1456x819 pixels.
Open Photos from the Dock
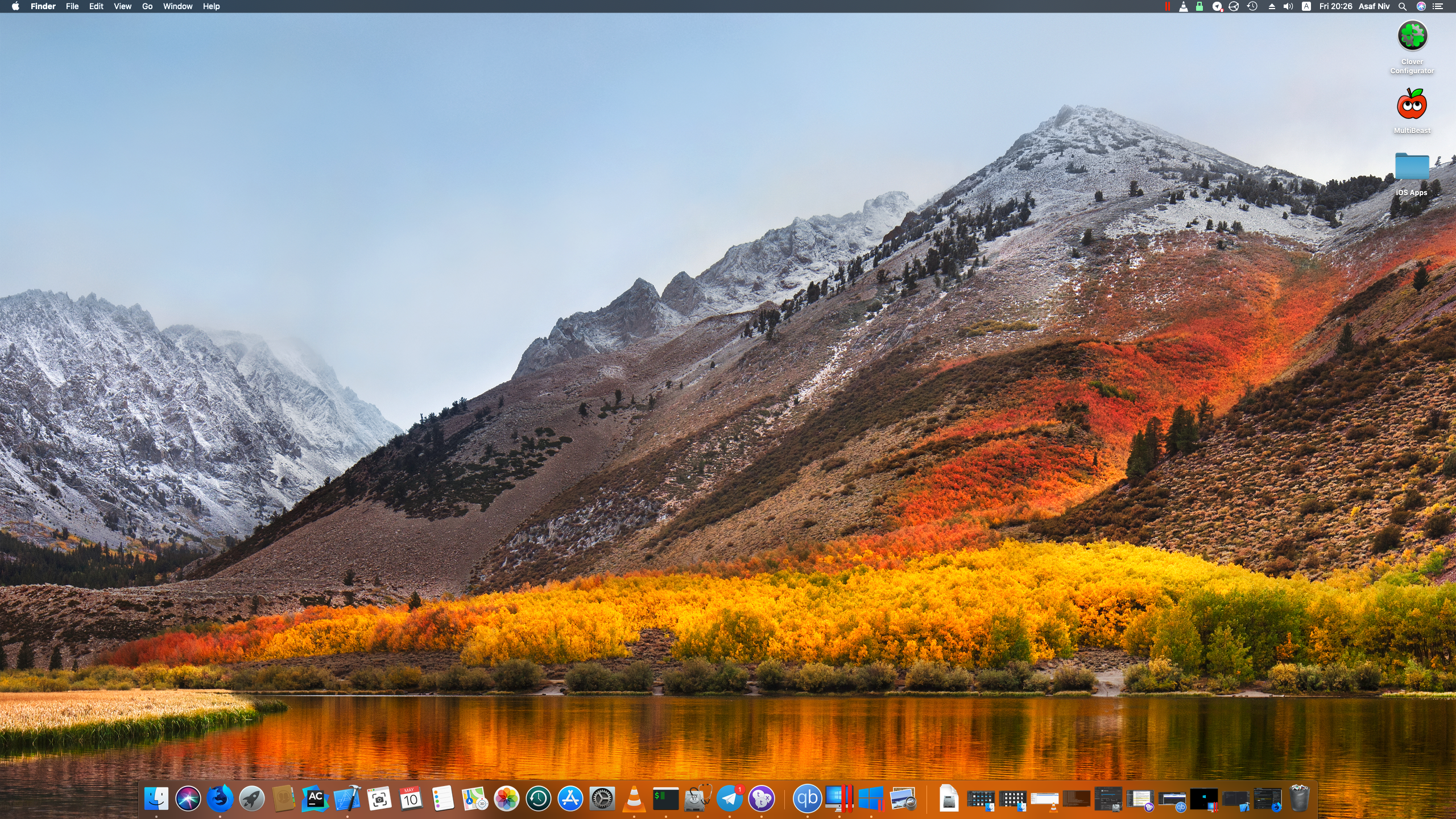click(x=507, y=799)
